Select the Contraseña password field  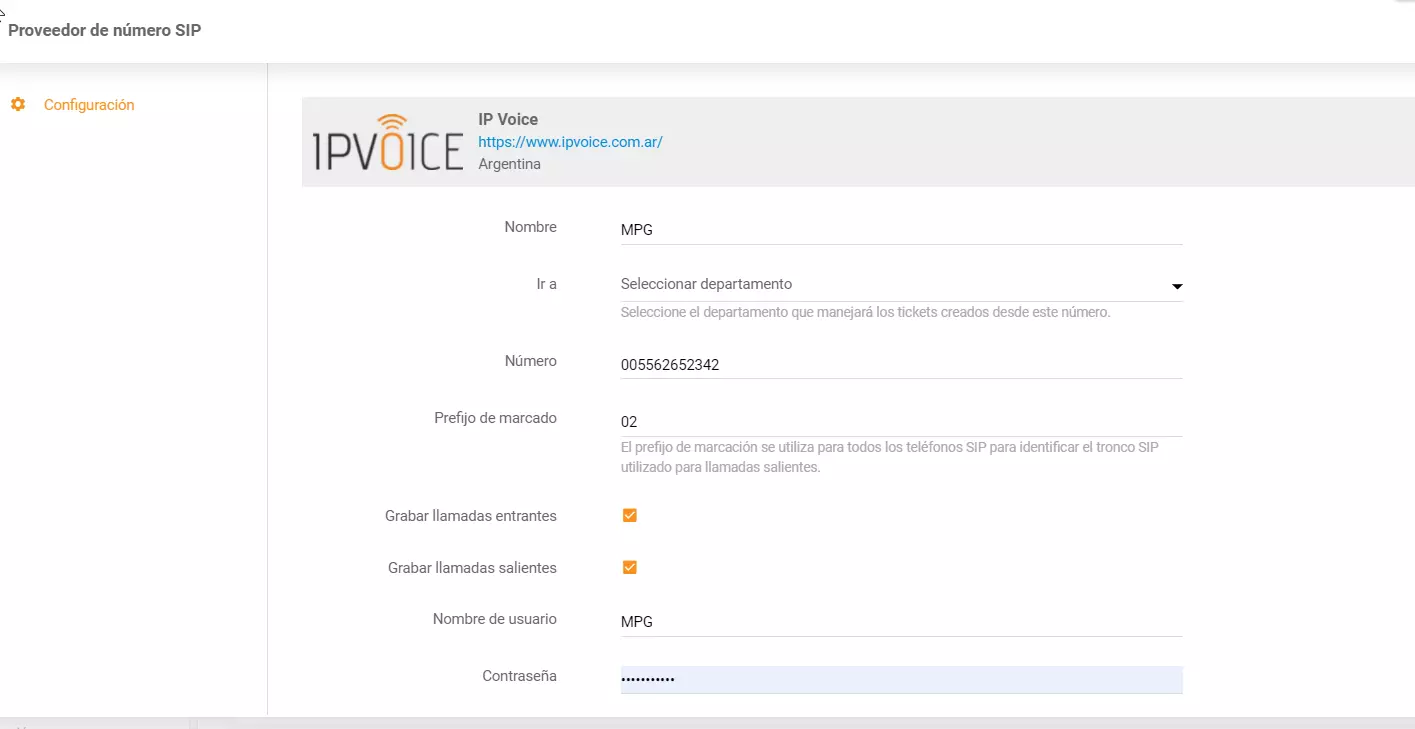[x=900, y=679]
